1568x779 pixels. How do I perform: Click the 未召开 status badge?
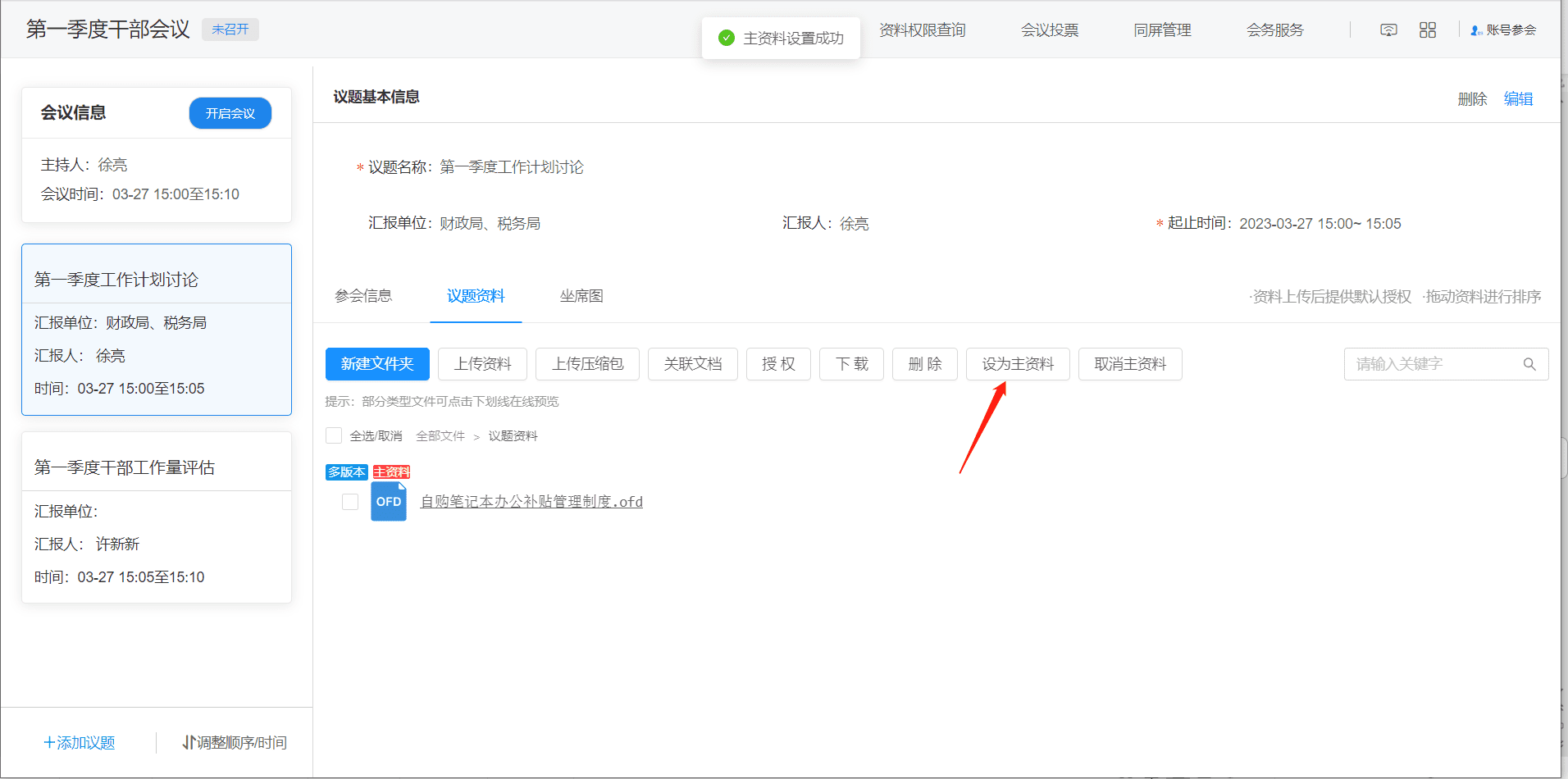(x=230, y=30)
